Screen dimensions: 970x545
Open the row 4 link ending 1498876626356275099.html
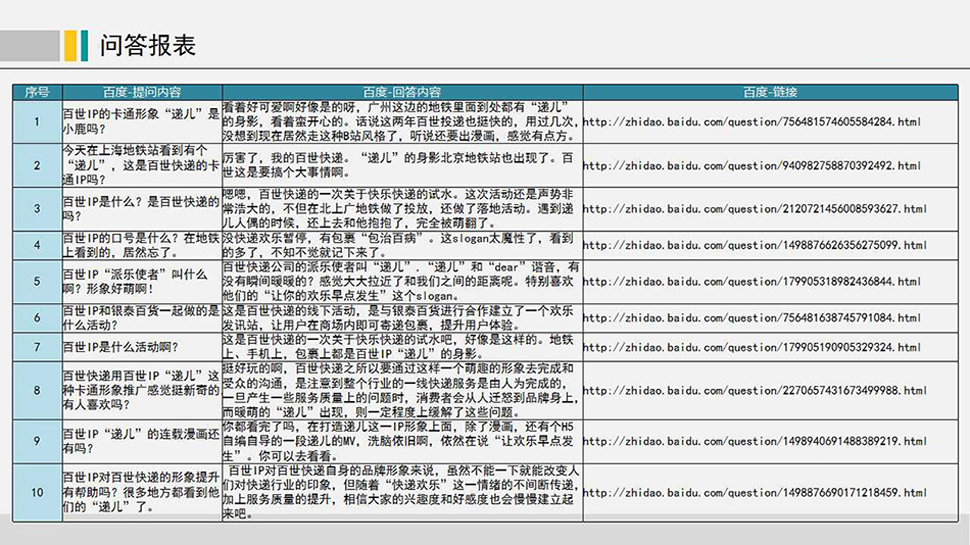coord(755,245)
